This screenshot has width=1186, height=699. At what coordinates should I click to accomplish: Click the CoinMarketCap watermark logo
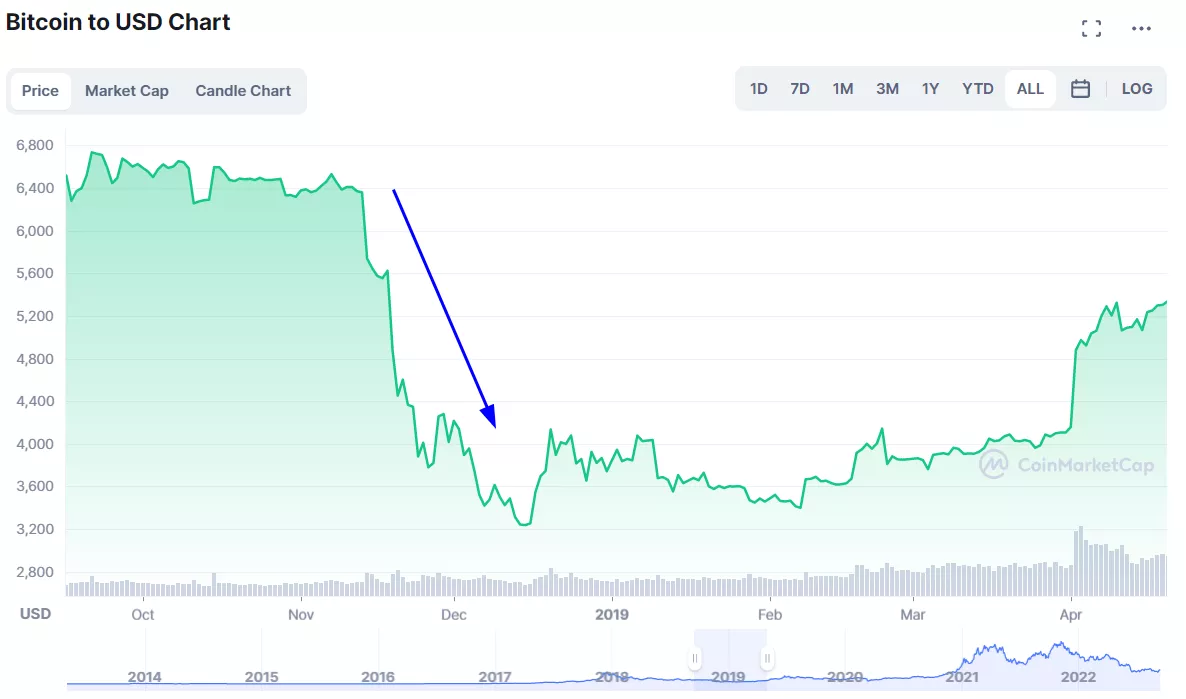coord(1066,464)
